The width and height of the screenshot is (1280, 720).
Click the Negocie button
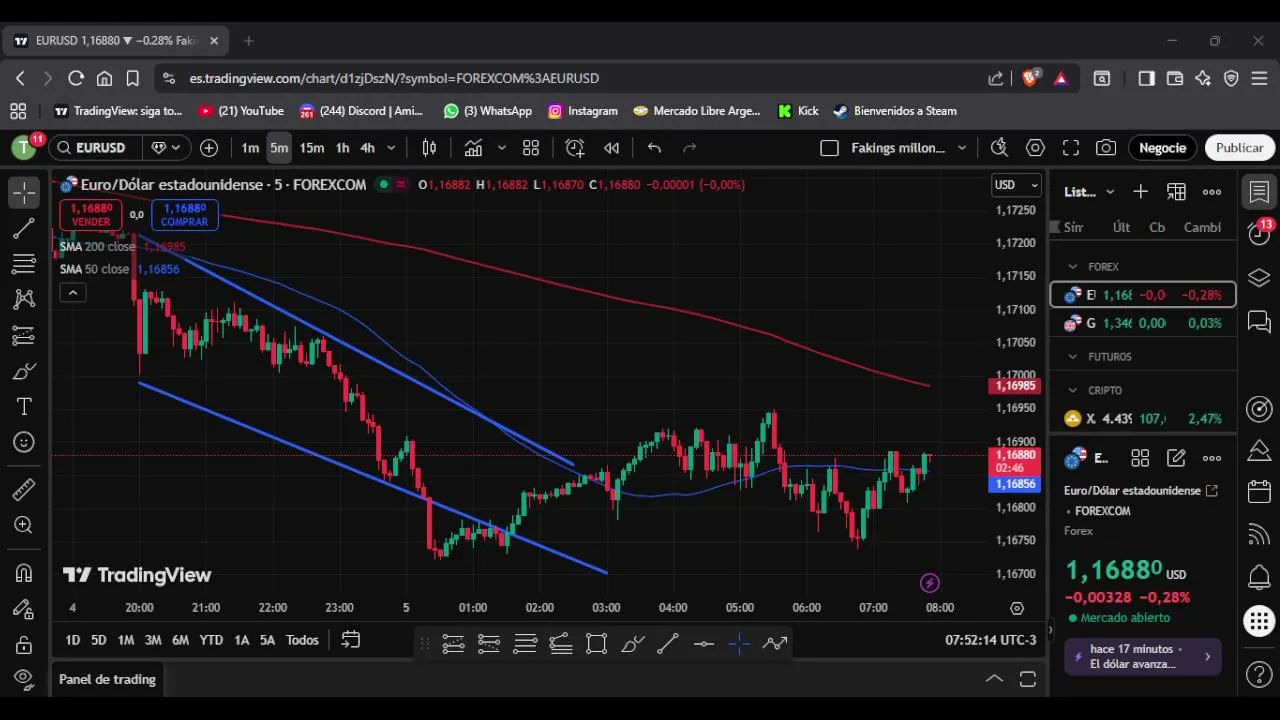tap(1162, 148)
